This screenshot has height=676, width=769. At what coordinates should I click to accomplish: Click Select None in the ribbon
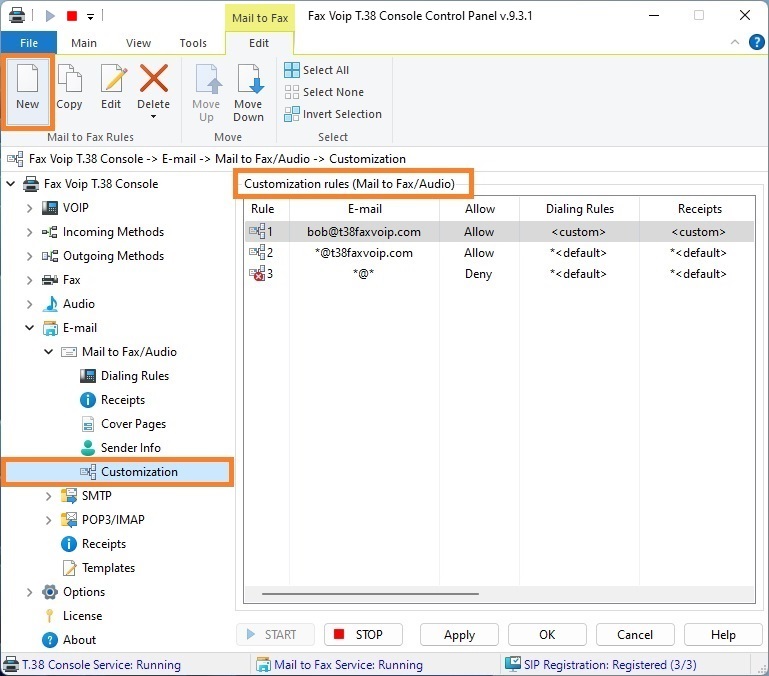click(x=324, y=92)
